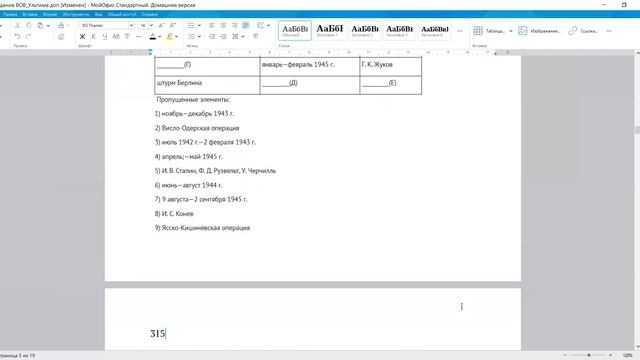Screen dimensions: 640x360
Task: Open the font size dropdown
Action: point(151,25)
